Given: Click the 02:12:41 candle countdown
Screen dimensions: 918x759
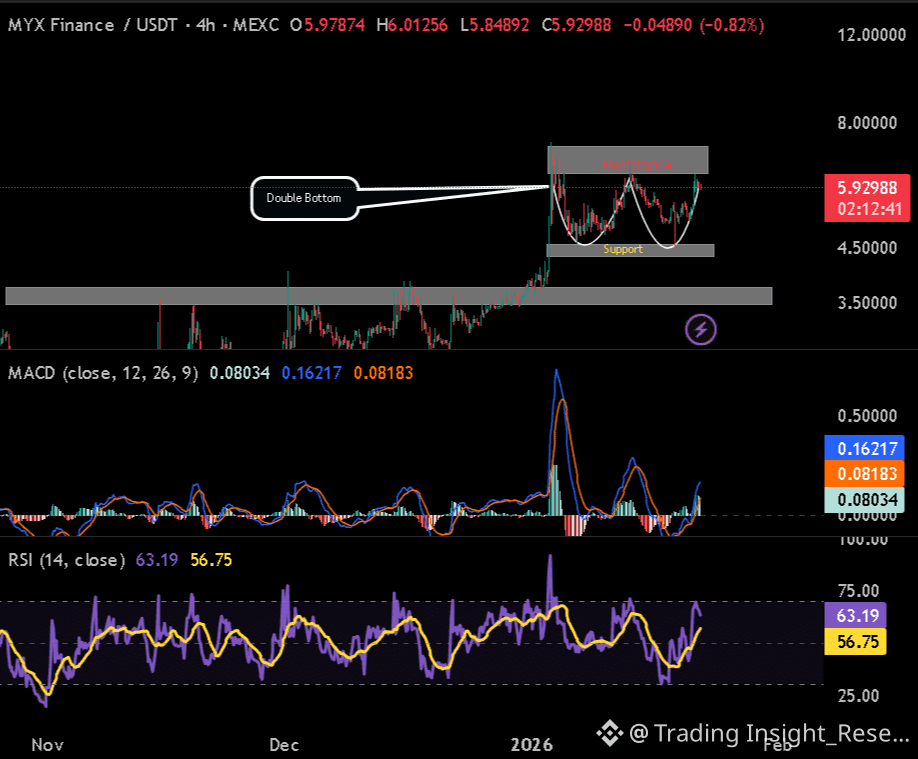Looking at the screenshot, I should click(x=869, y=210).
